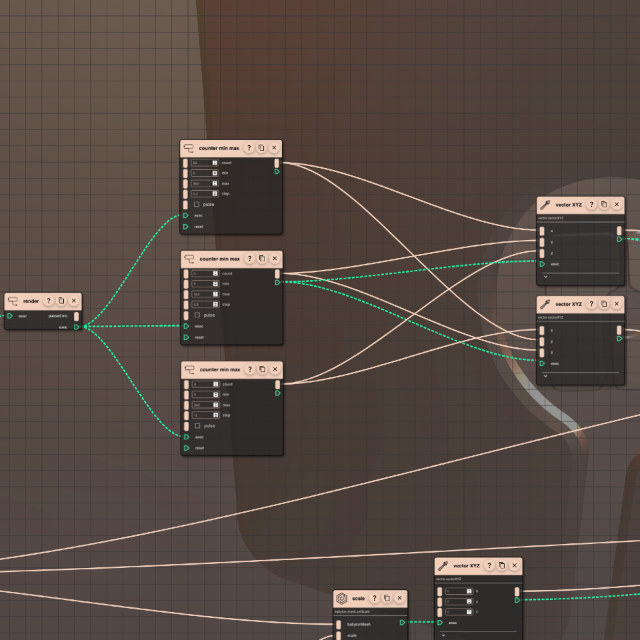Click the exec input port of the vector XYZ beside scale

point(440,622)
